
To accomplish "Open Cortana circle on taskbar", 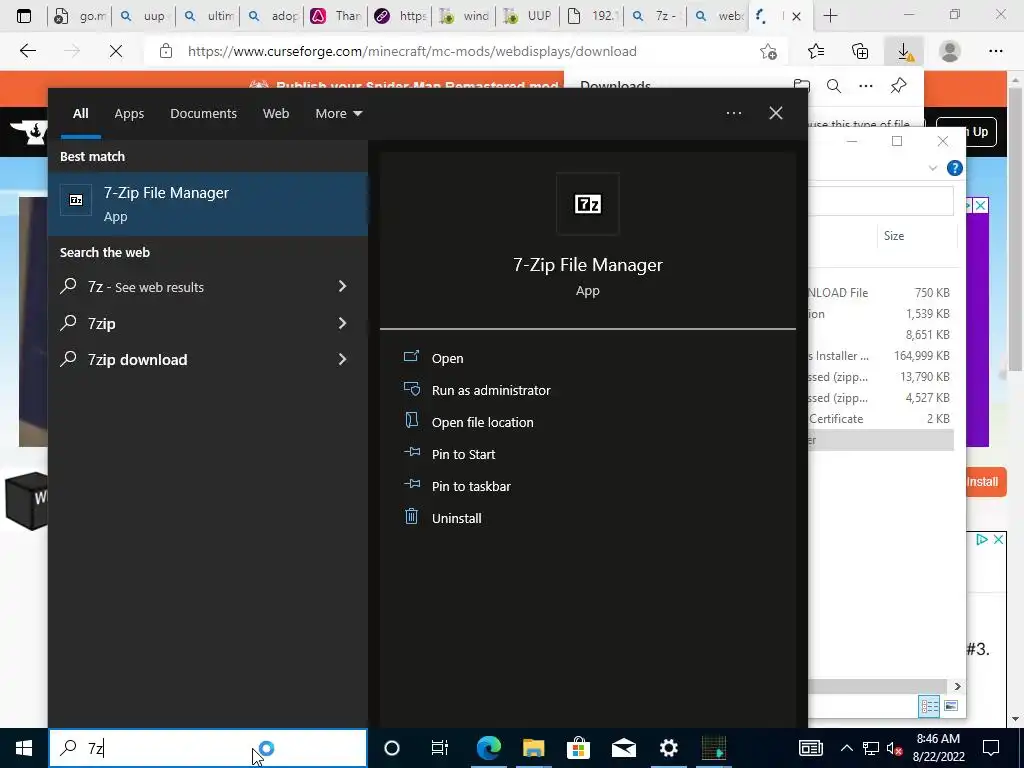I will click(391, 748).
